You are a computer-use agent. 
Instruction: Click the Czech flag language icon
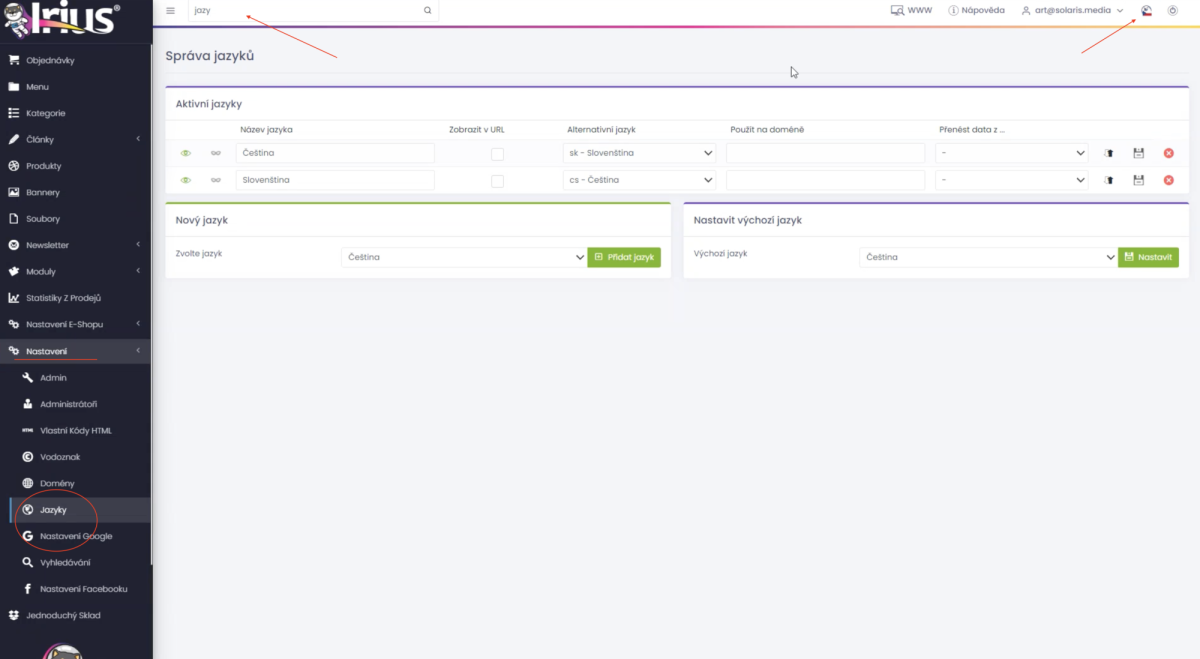(1147, 10)
